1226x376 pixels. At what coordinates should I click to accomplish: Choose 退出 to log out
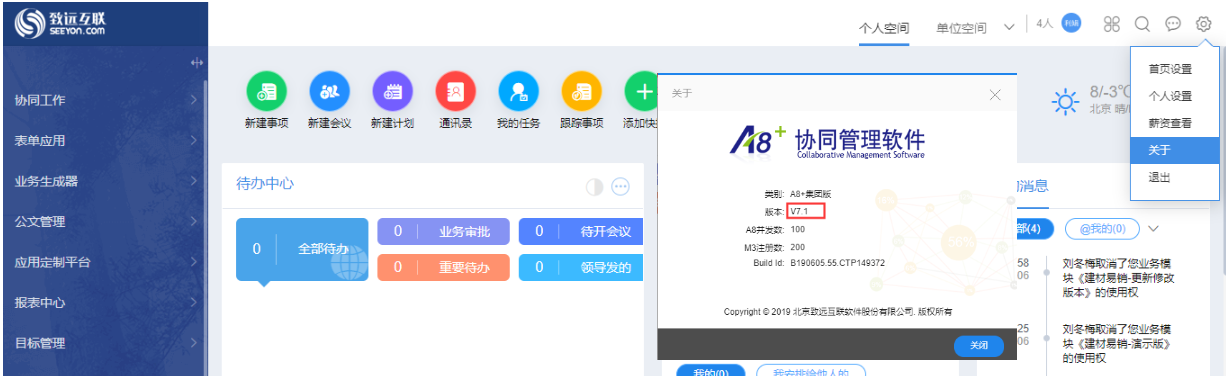(x=1175, y=177)
